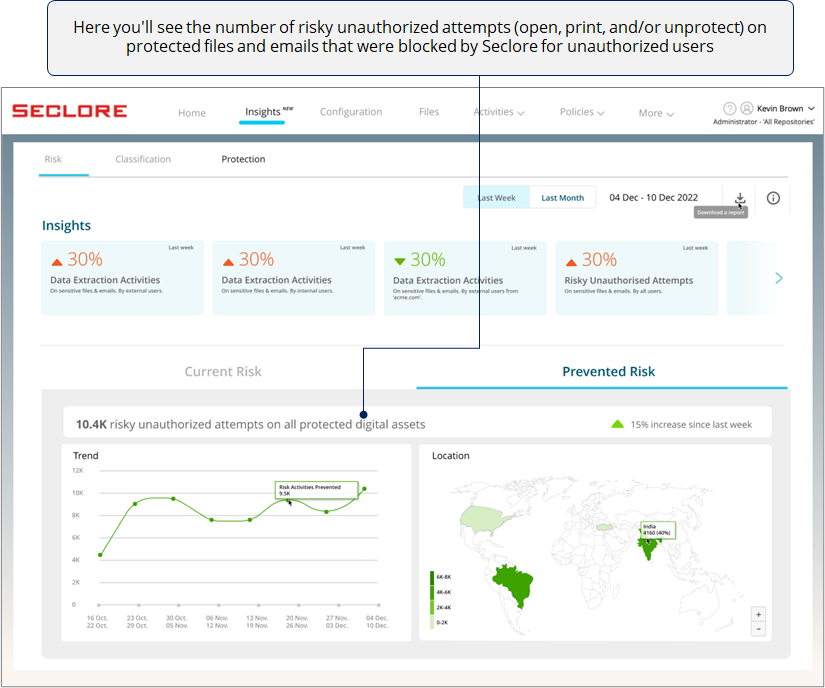
Task: Click the 06 Nov. trend data point
Action: (212, 520)
